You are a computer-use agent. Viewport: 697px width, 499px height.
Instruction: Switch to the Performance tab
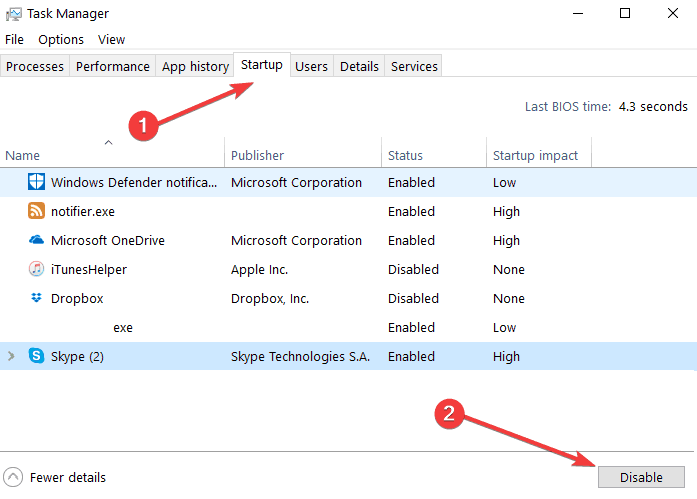click(113, 66)
